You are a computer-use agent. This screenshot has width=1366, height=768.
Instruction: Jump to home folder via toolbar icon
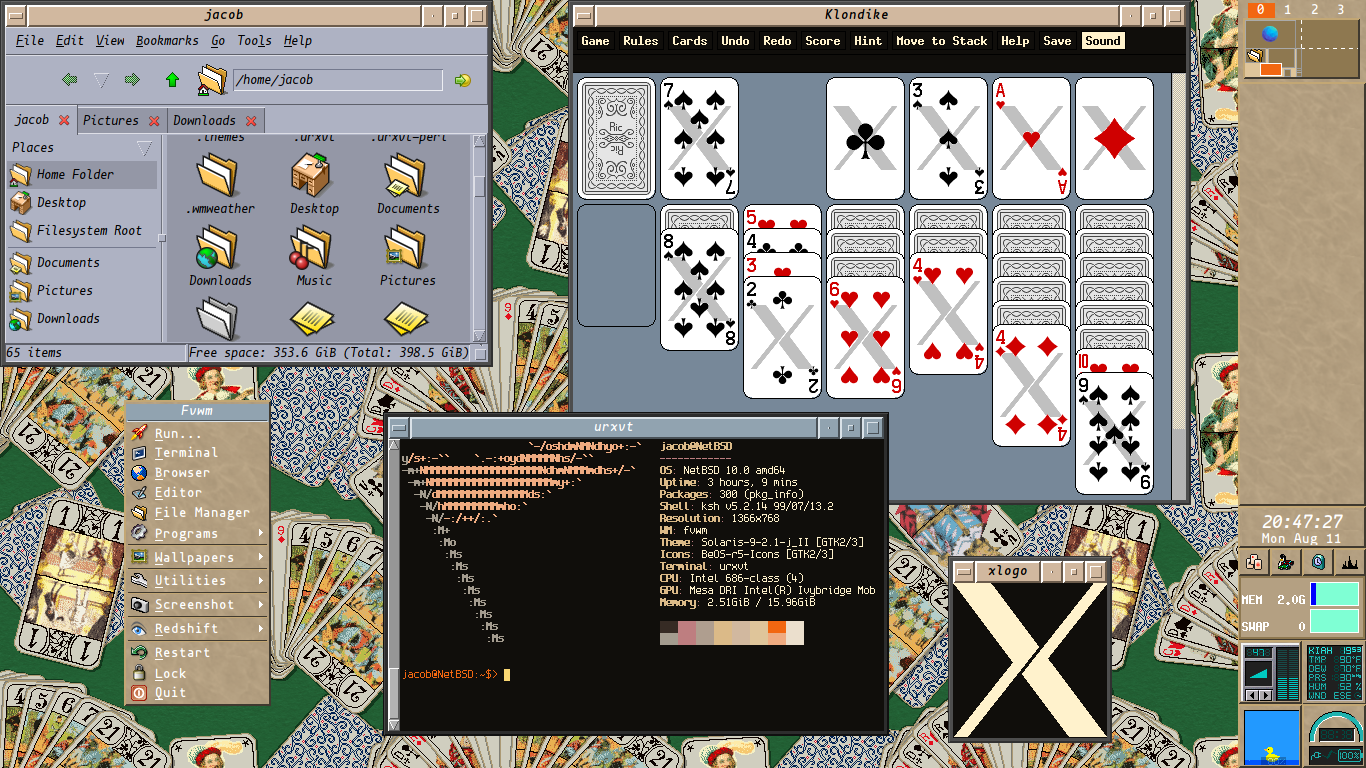[x=212, y=80]
